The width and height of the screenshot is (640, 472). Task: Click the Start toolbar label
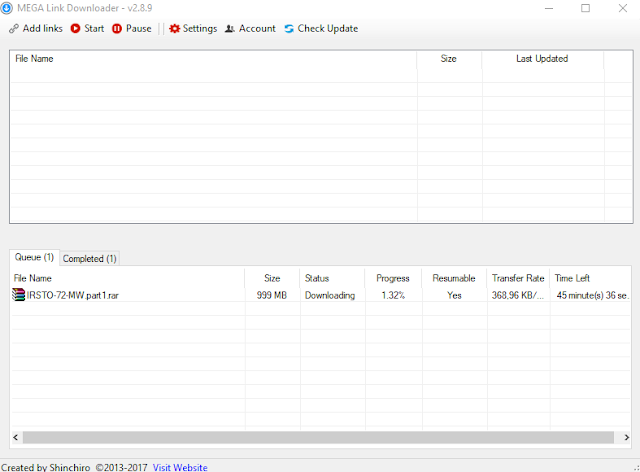pos(94,29)
